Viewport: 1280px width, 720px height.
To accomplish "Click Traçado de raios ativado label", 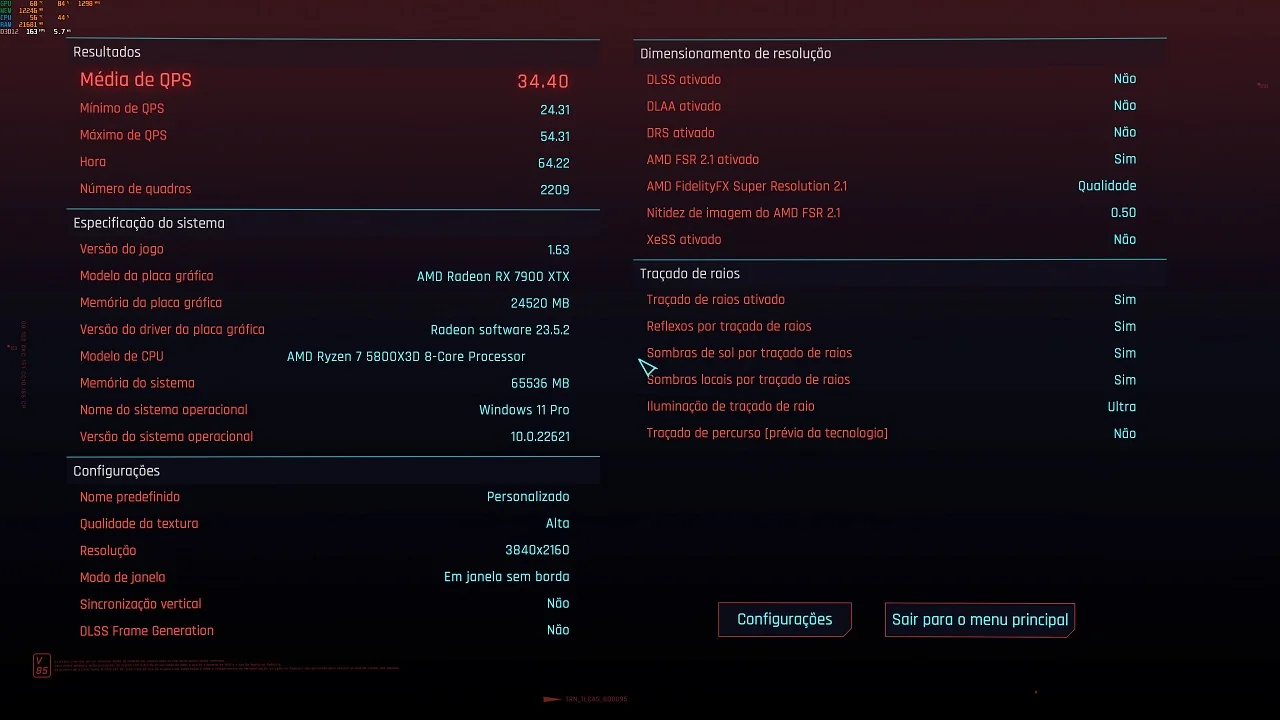I will point(716,300).
